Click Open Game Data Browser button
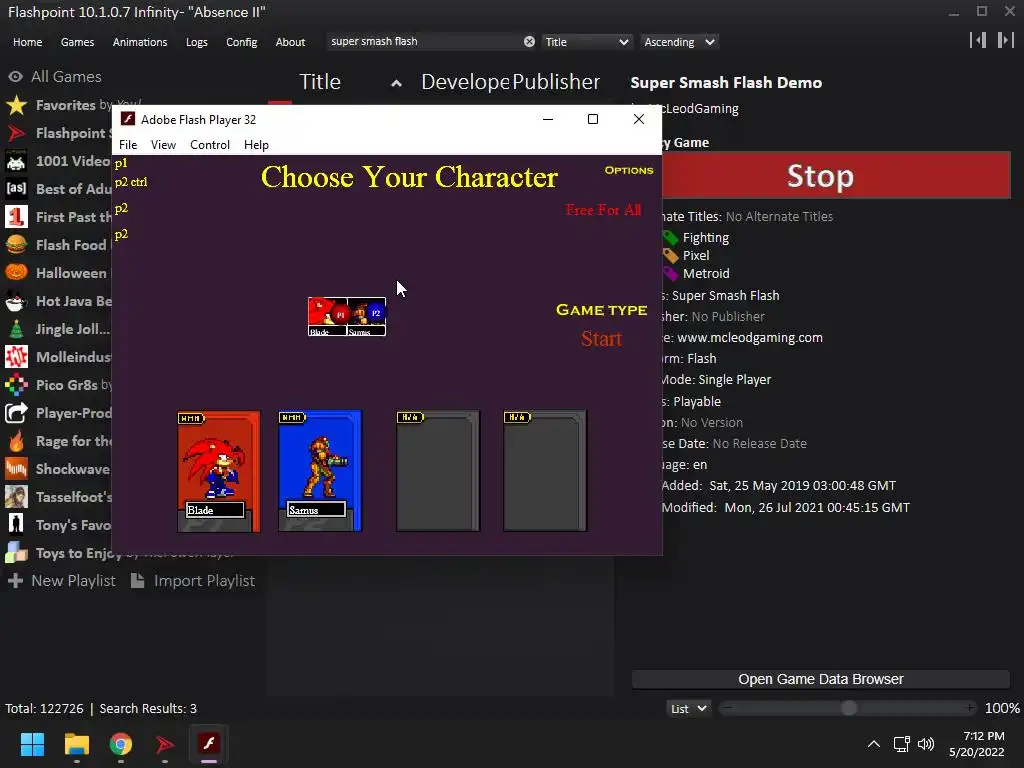Viewport: 1024px width, 768px height. coord(821,679)
